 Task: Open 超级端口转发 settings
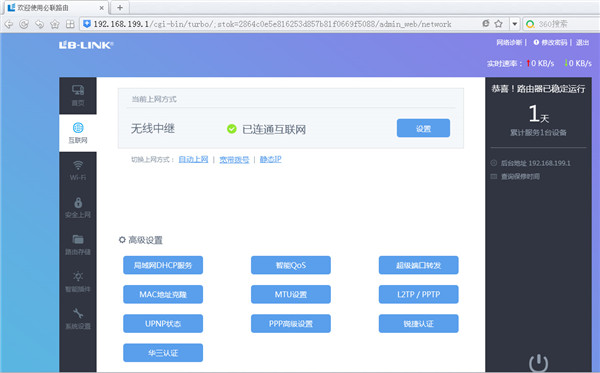point(419,265)
